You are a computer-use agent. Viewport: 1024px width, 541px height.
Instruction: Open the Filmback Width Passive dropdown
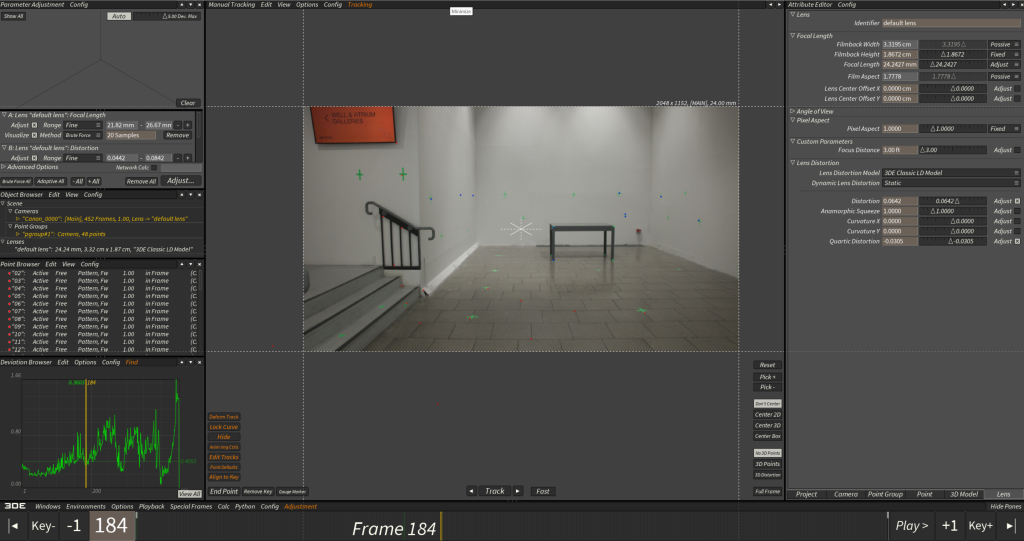click(1004, 44)
